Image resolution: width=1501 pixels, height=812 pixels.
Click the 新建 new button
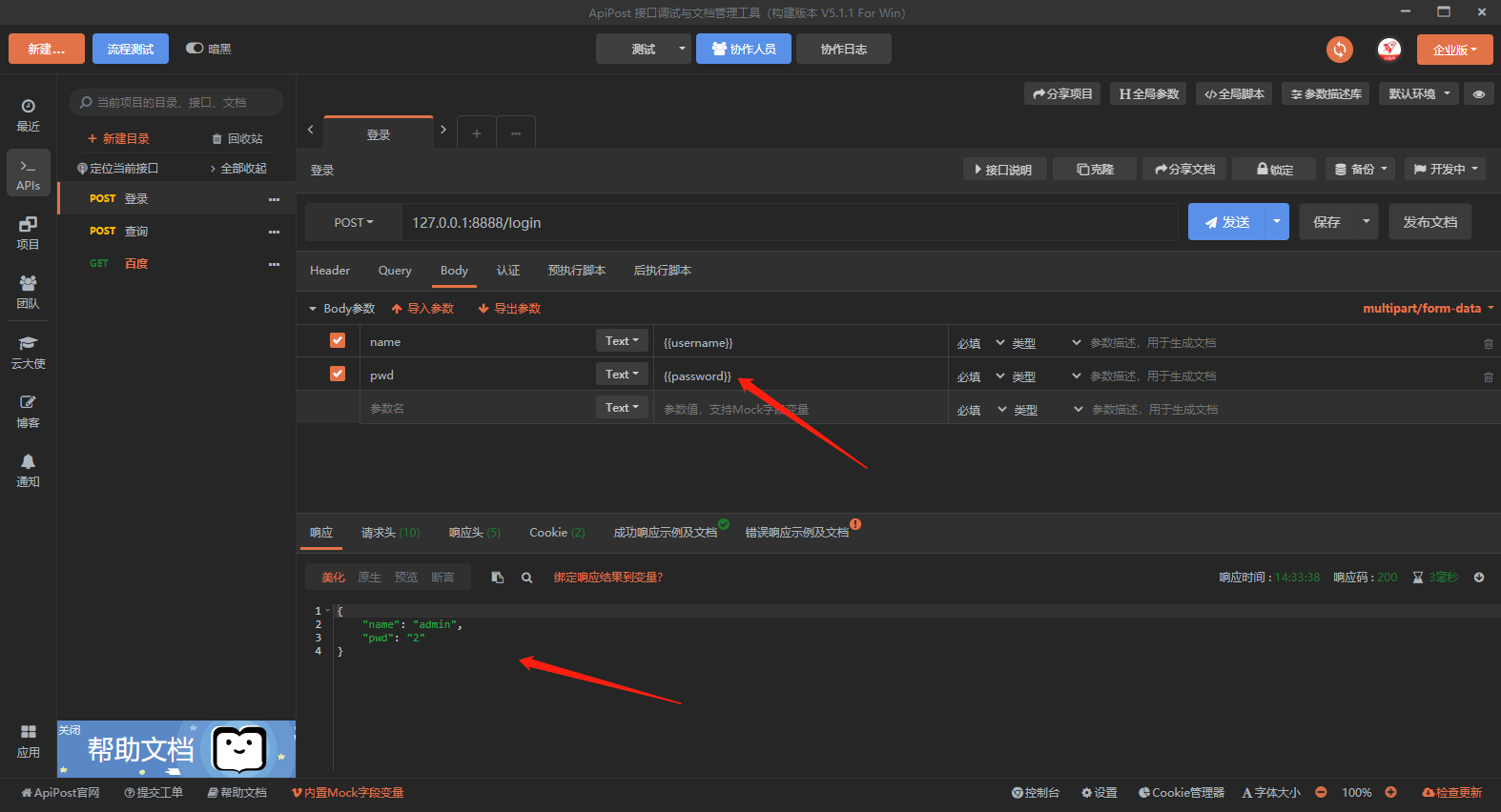(47, 49)
